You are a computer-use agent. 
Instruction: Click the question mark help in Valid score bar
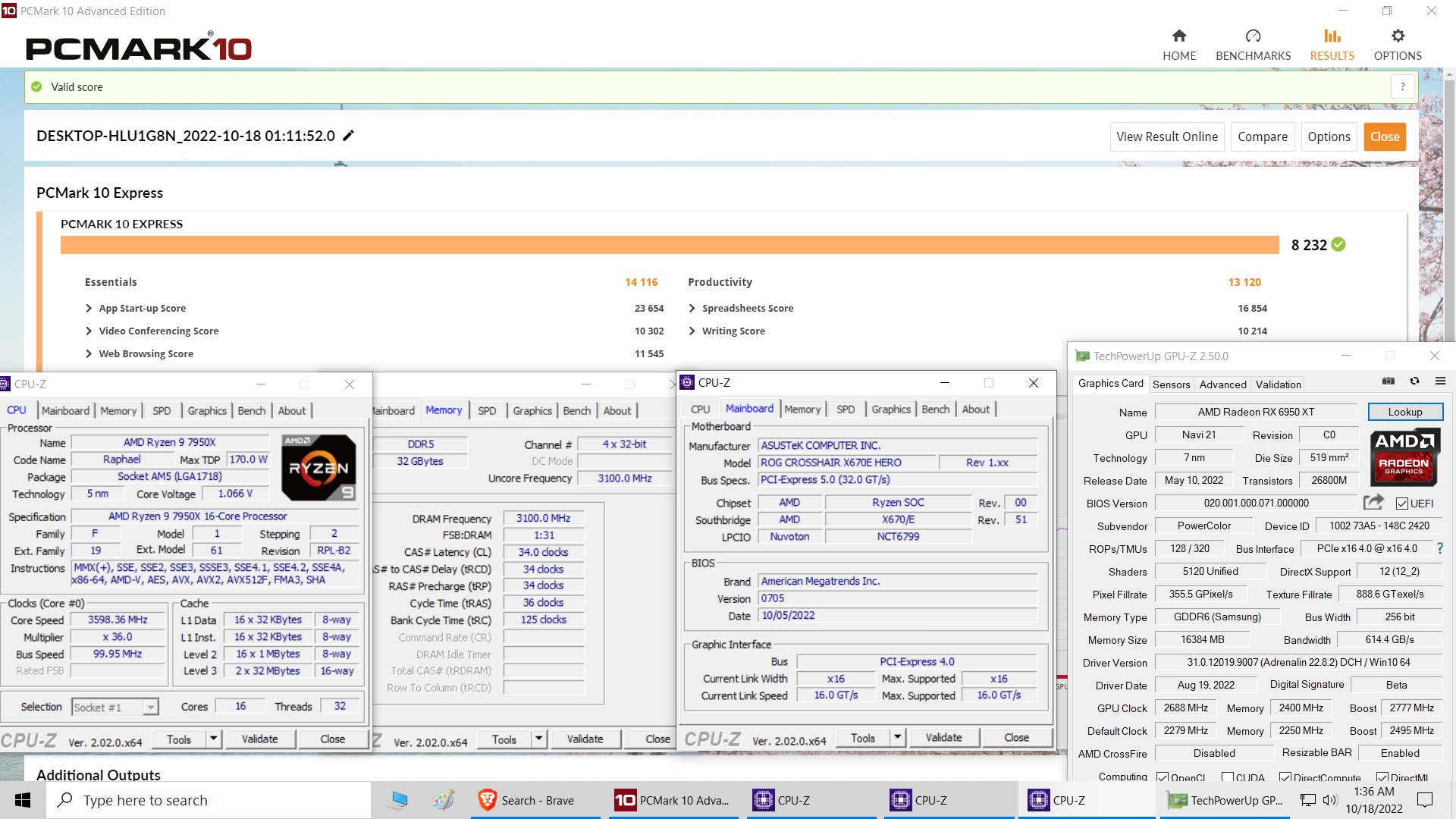pos(1403,86)
